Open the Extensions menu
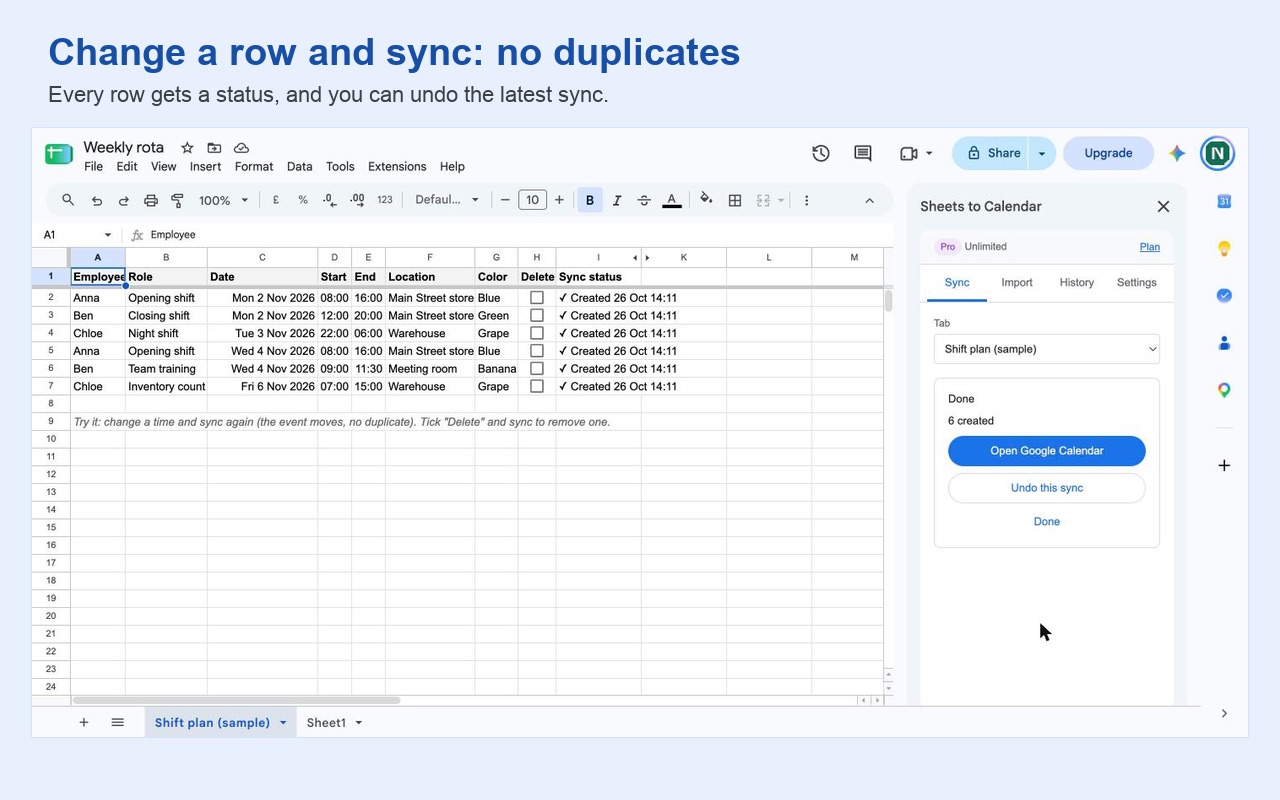 397,167
